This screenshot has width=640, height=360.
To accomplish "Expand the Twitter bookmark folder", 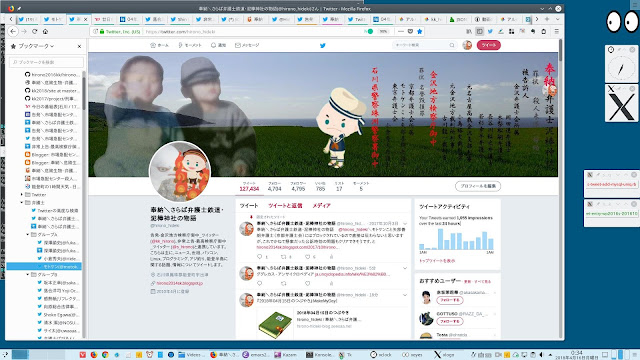I will pos(22,195).
